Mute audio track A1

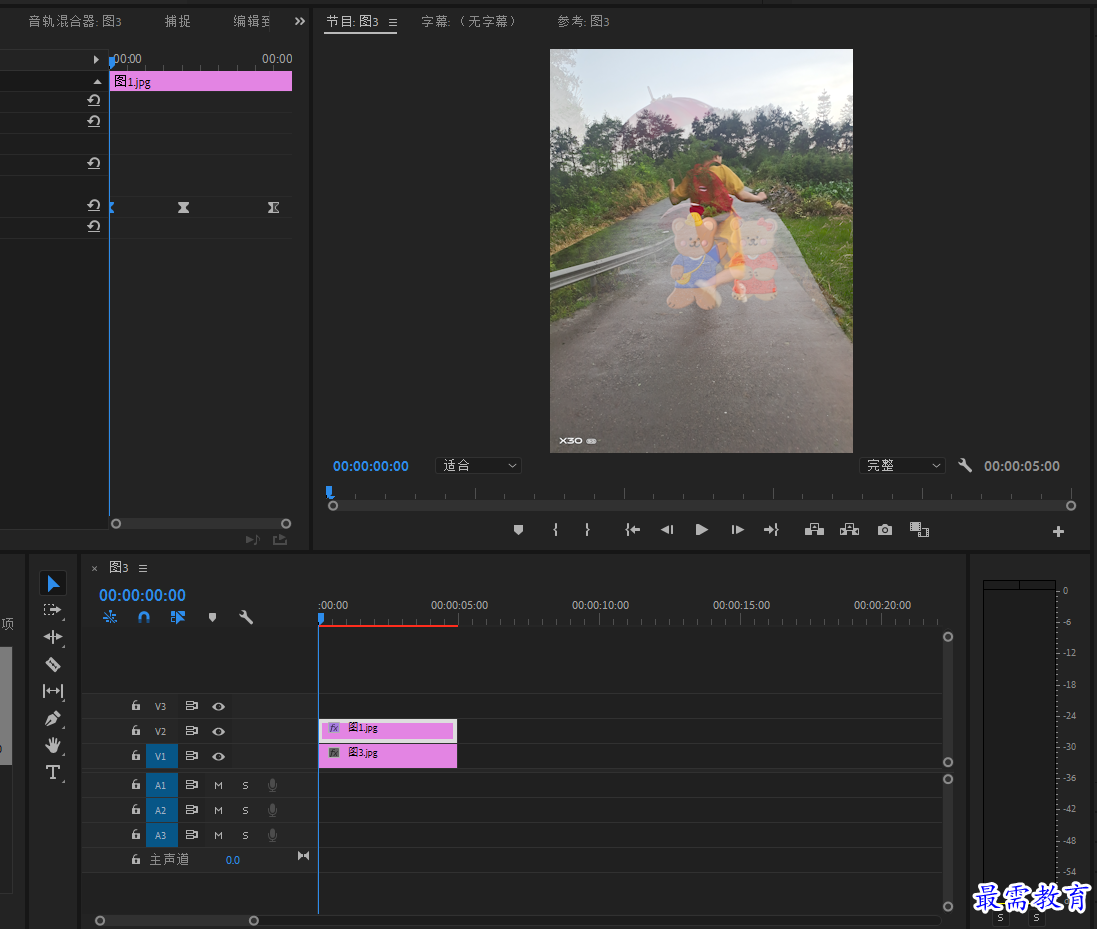click(218, 786)
